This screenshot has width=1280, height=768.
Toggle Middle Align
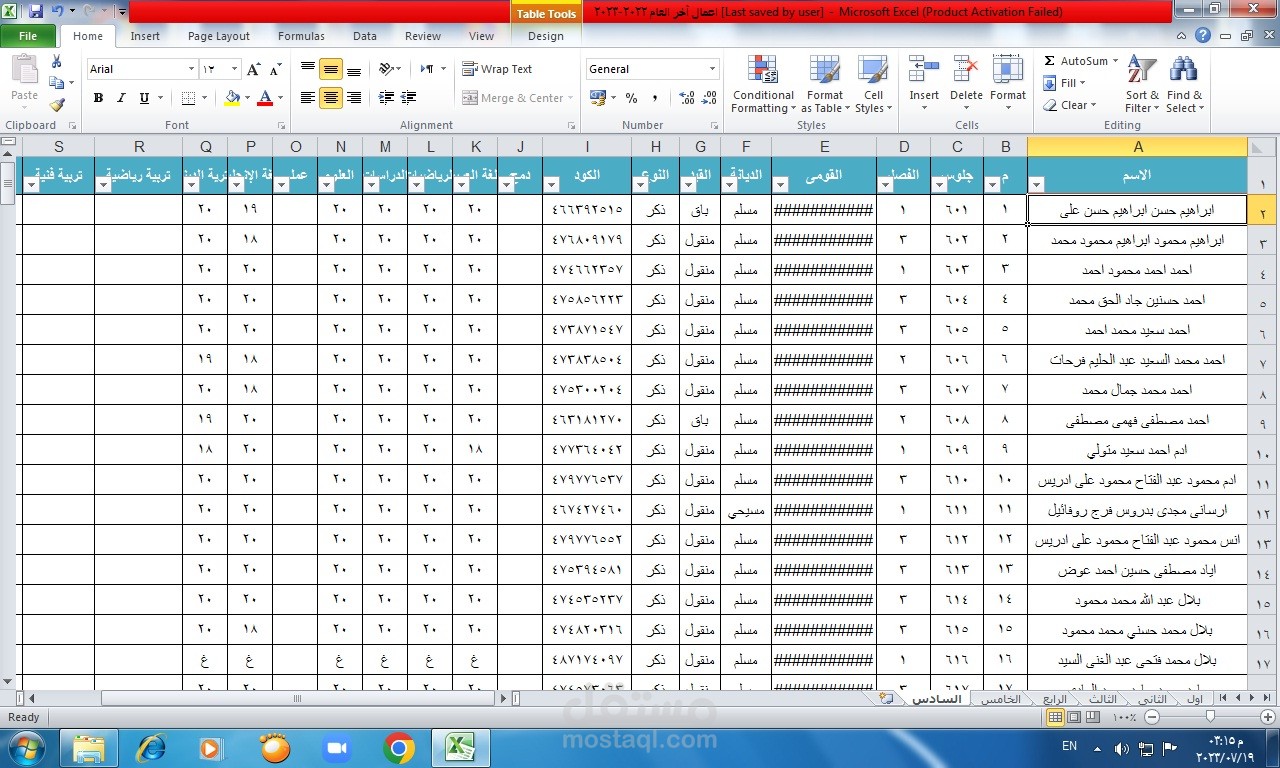click(x=330, y=69)
